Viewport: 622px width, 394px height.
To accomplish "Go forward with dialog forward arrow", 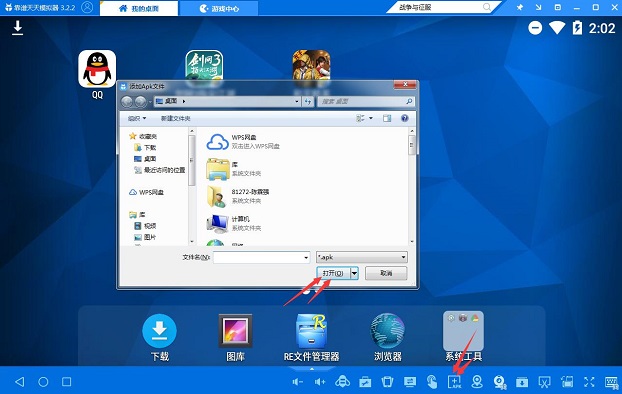I will (140, 102).
